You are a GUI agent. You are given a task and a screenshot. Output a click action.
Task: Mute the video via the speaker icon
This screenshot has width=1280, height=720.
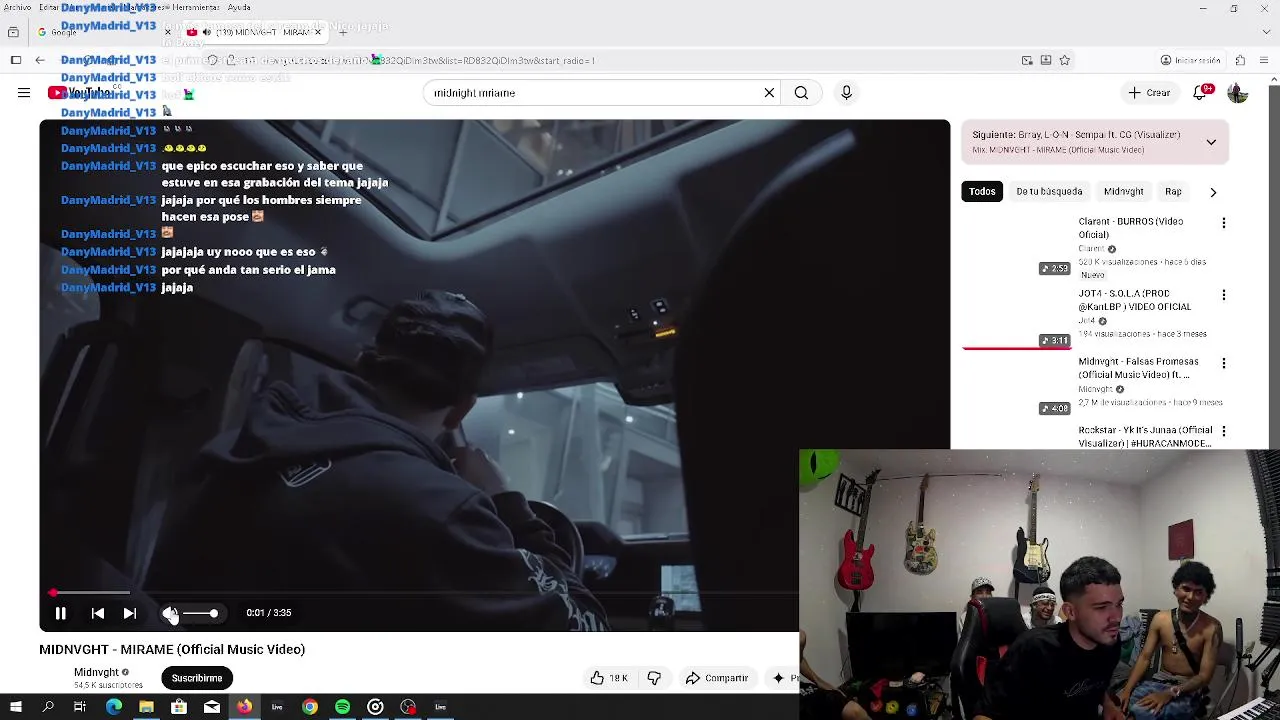click(x=170, y=613)
